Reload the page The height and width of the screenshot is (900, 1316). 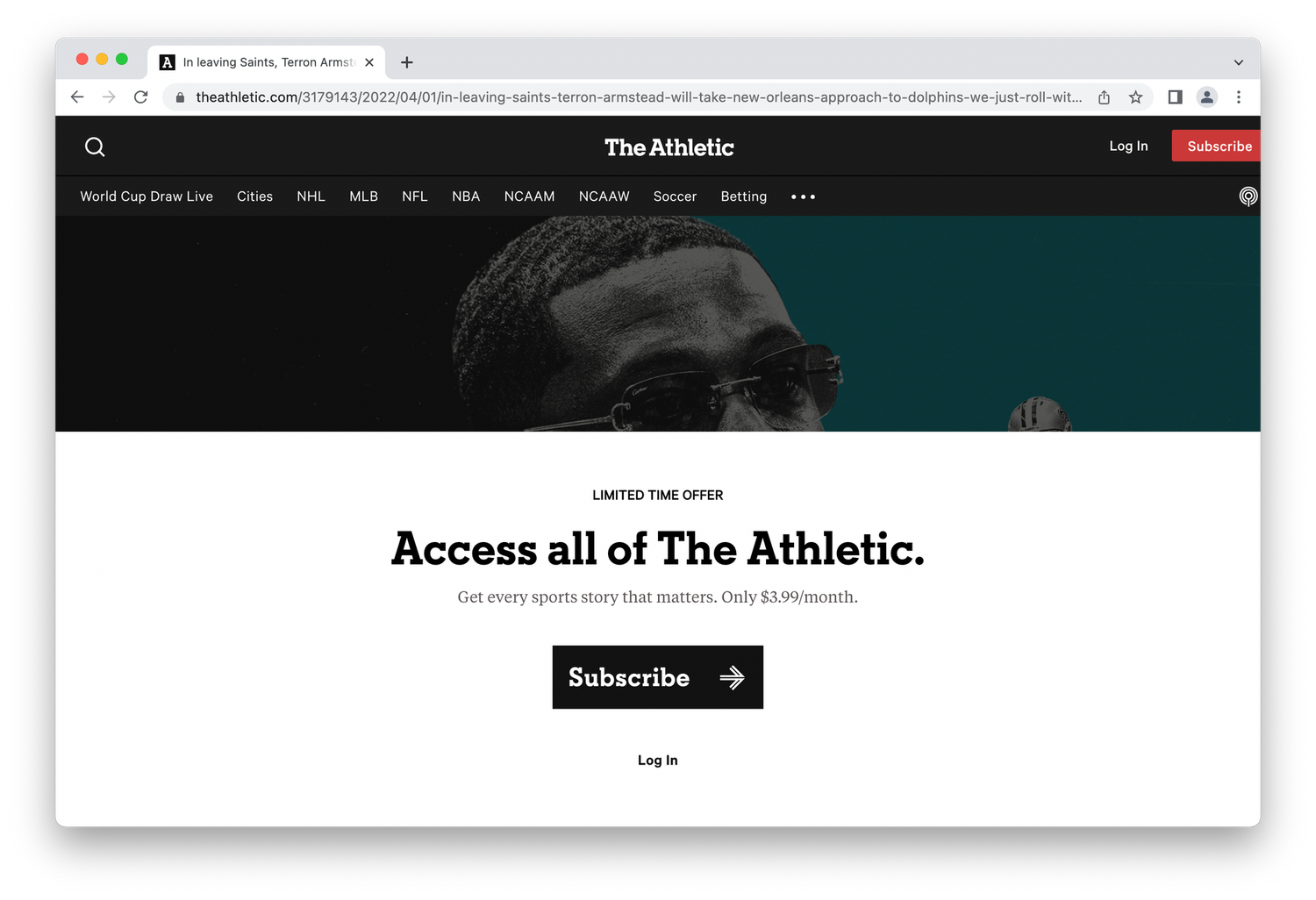tap(140, 97)
